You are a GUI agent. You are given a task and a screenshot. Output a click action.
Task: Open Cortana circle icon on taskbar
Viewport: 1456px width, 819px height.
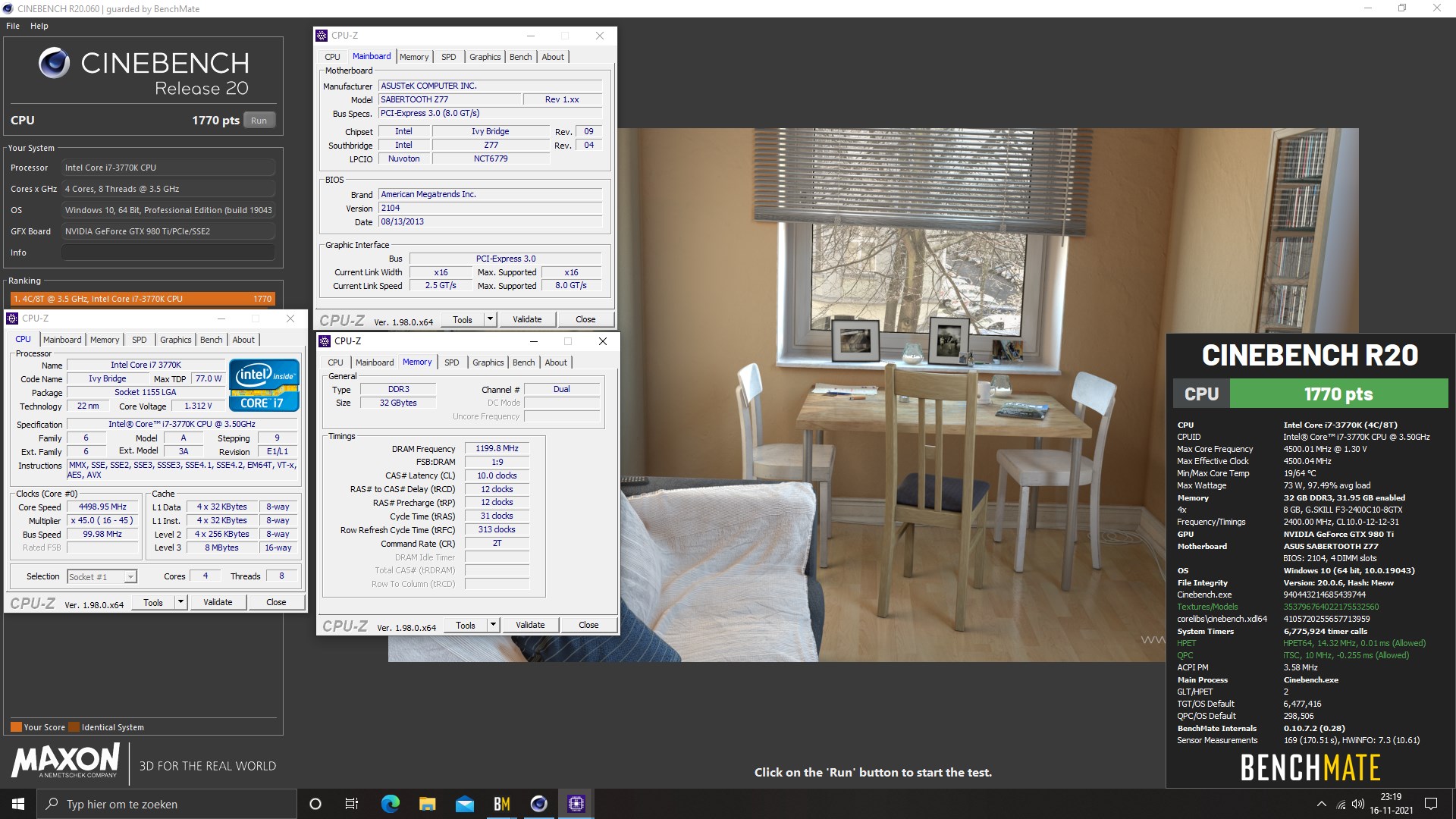[x=315, y=804]
